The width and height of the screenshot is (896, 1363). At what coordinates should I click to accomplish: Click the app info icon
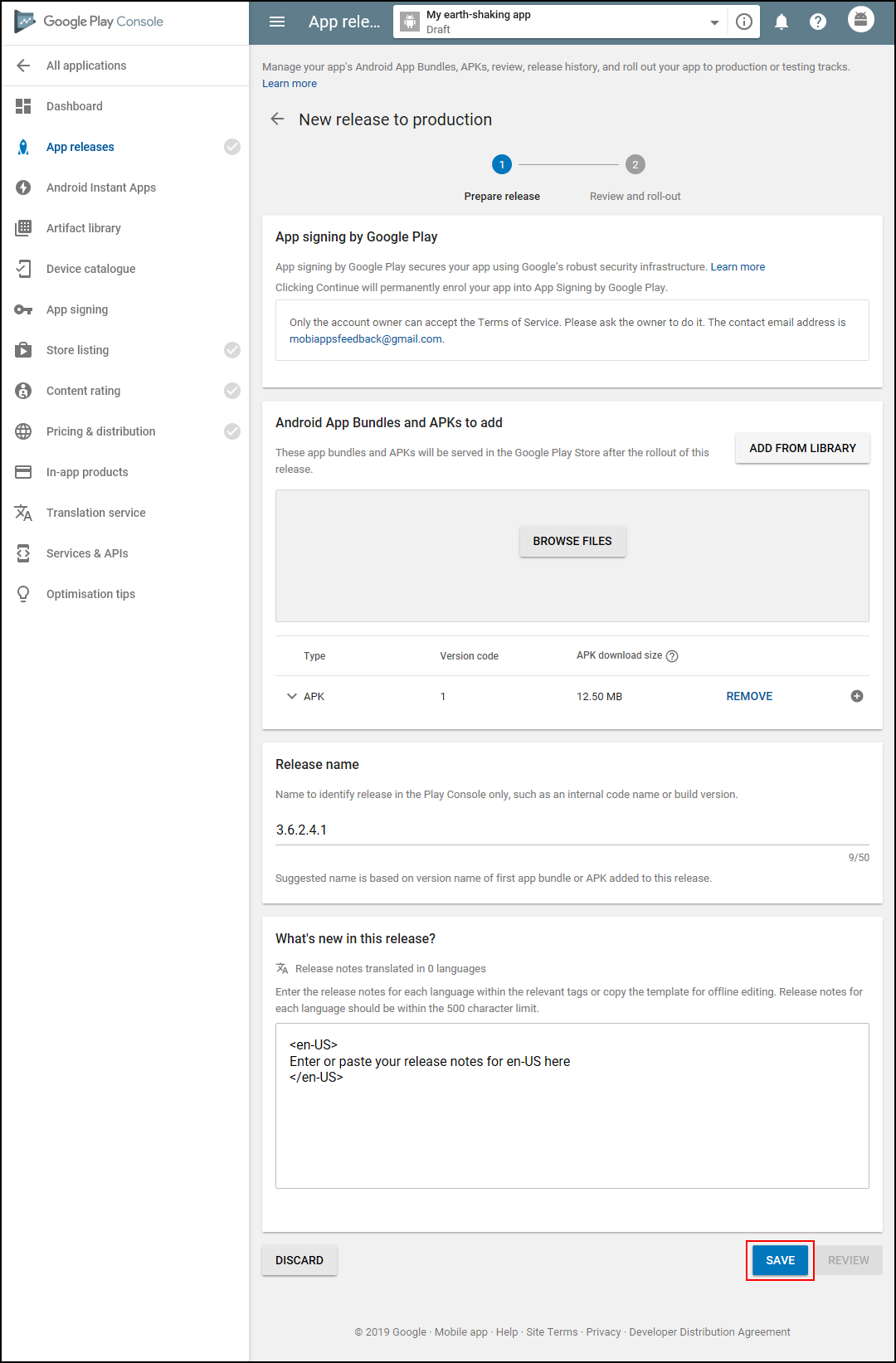744,22
